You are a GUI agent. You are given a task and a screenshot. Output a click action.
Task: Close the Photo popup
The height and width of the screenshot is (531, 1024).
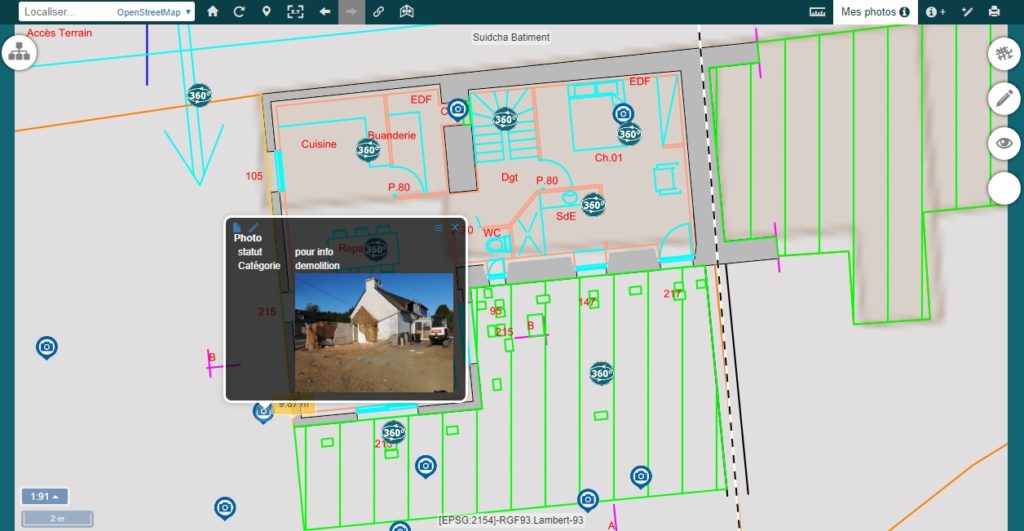coord(455,228)
